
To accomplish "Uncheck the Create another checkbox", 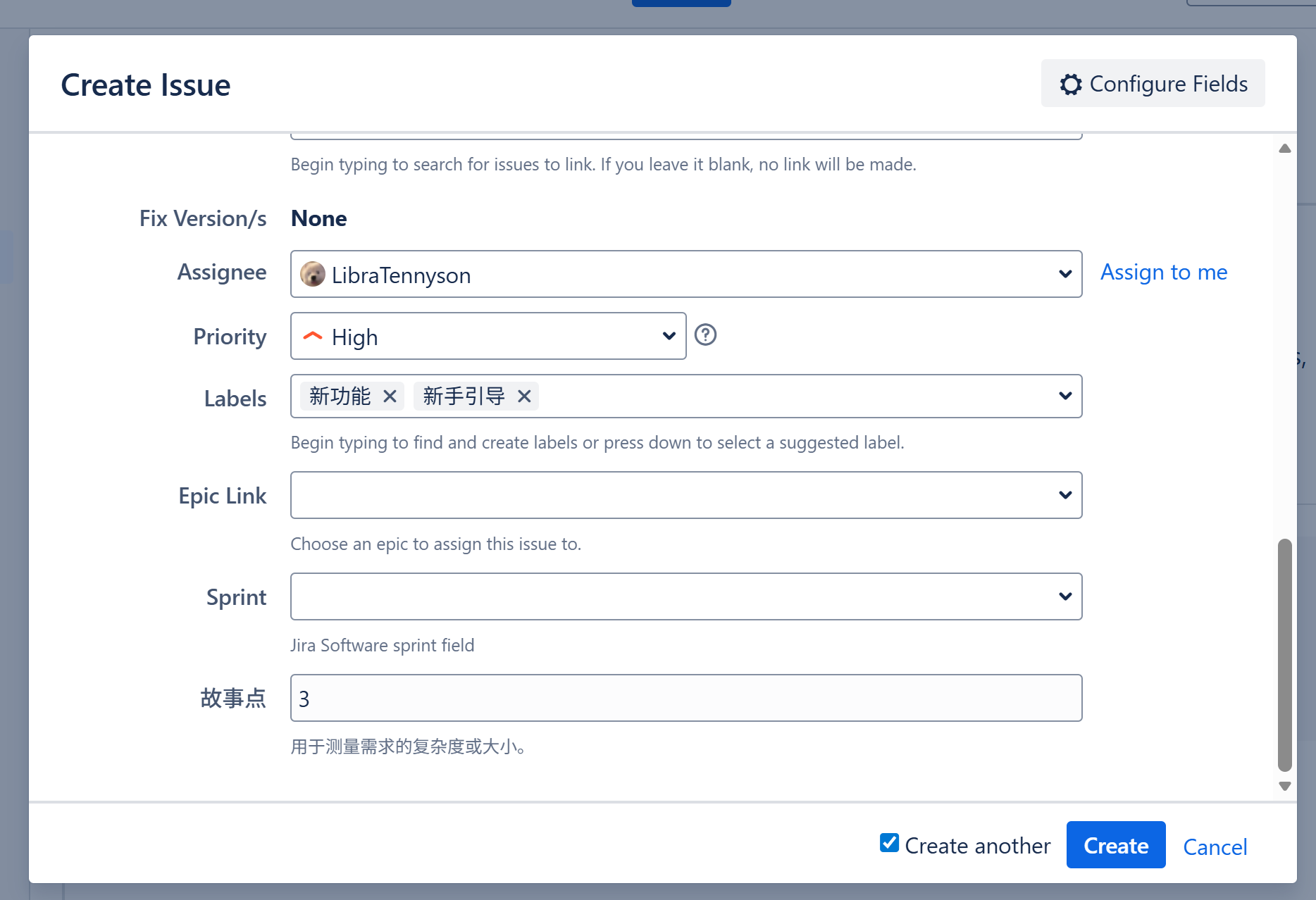I will (x=889, y=843).
